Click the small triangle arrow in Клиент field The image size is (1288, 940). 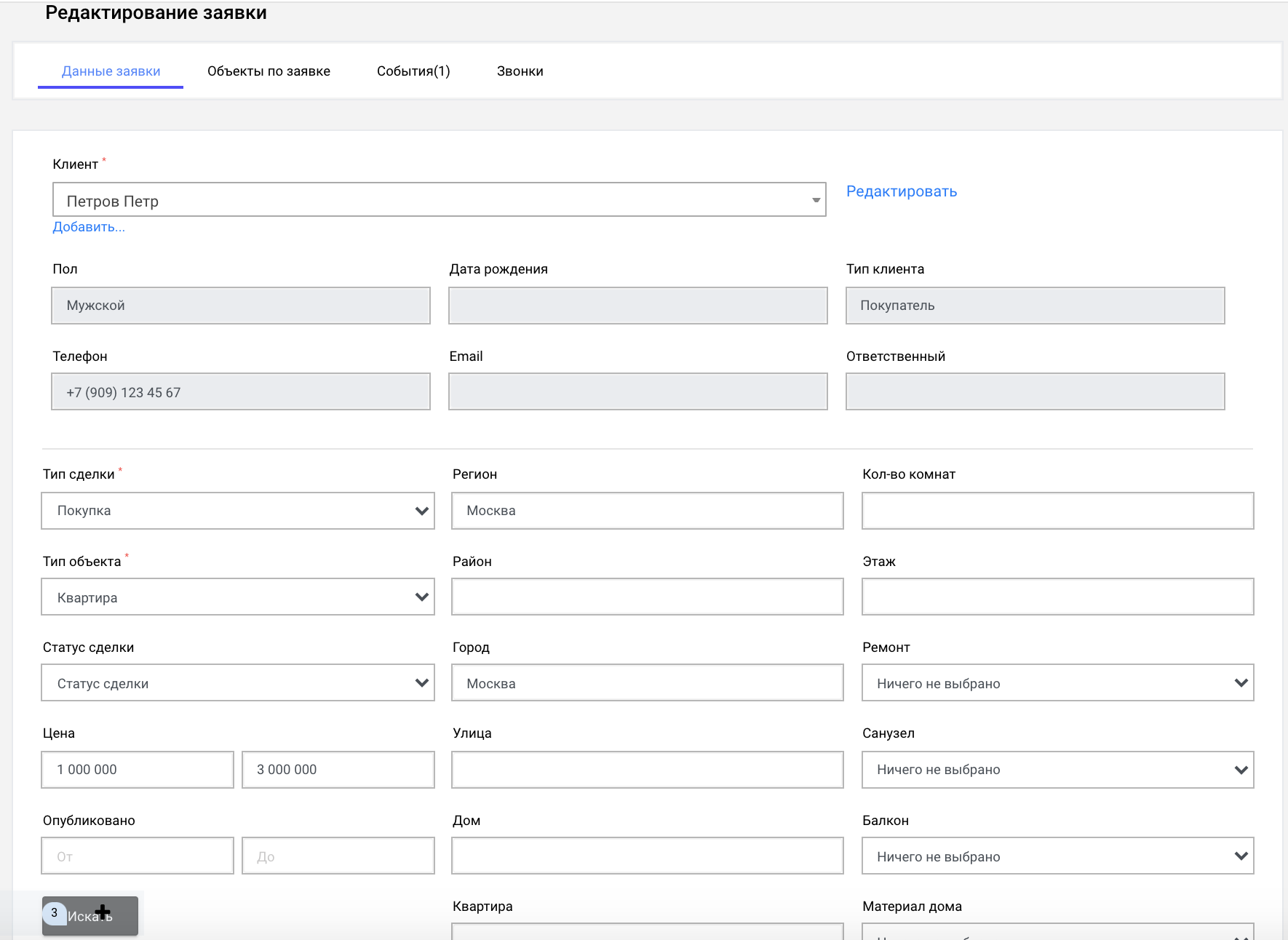point(816,200)
